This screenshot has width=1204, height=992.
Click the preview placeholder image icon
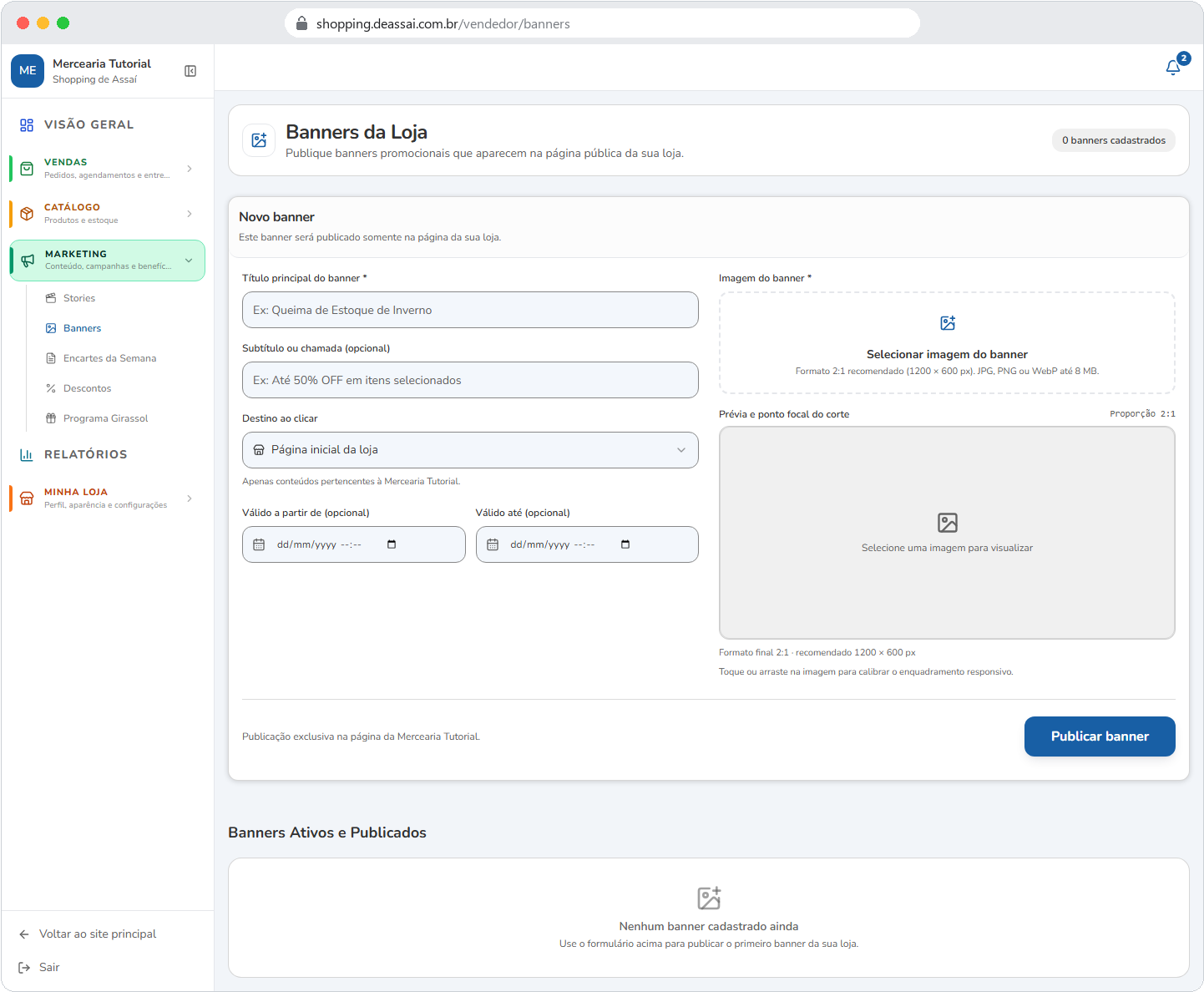(x=948, y=523)
